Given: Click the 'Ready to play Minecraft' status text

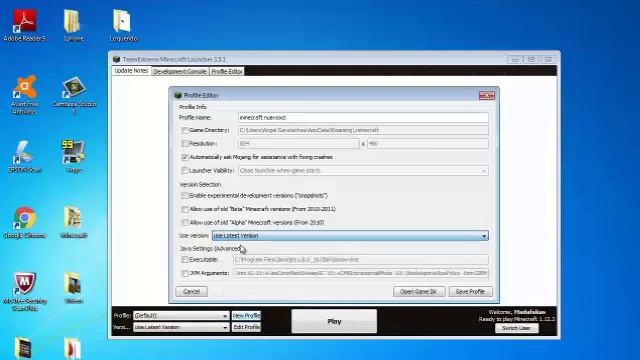Looking at the screenshot, I should (517, 319).
